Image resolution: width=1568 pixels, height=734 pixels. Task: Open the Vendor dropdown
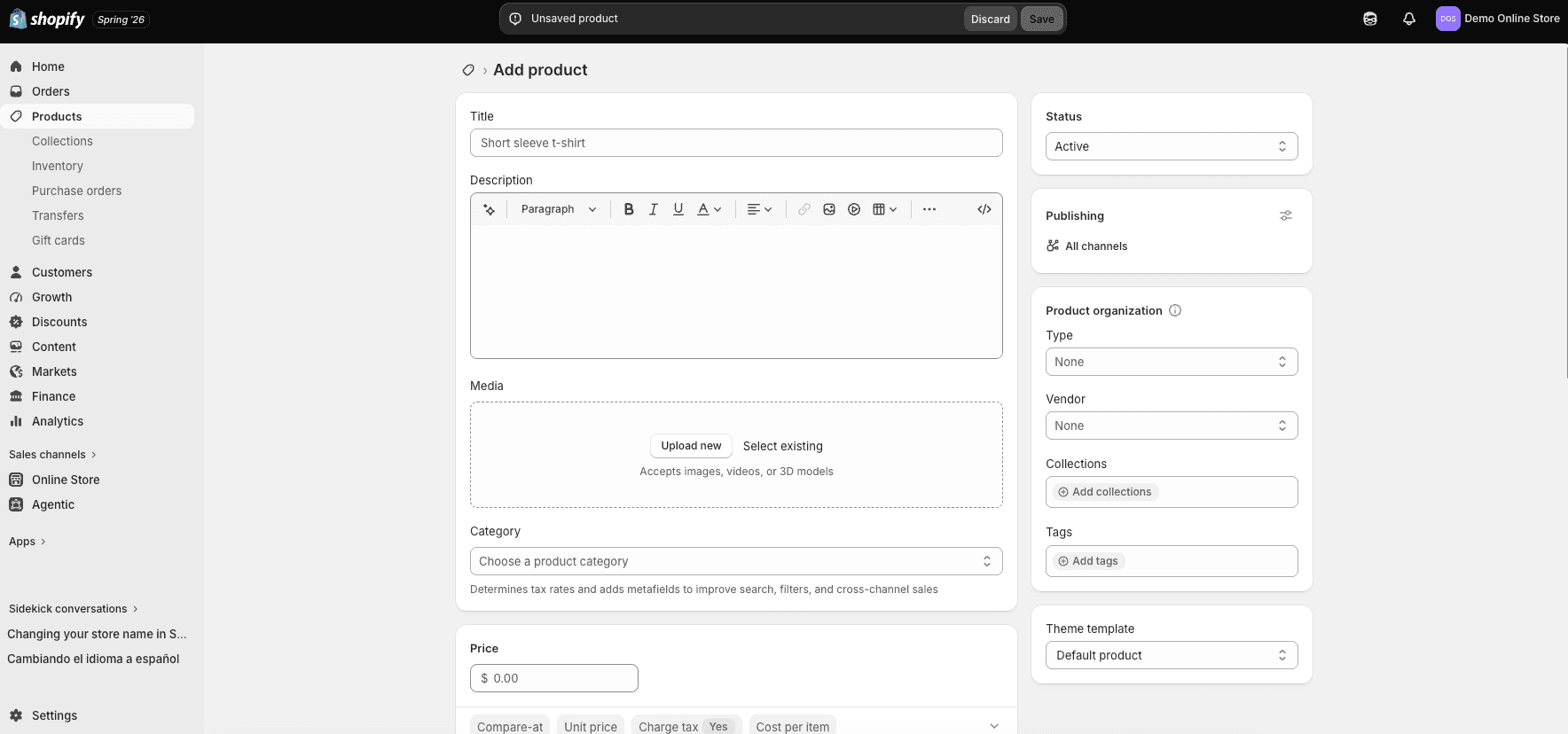pos(1172,426)
